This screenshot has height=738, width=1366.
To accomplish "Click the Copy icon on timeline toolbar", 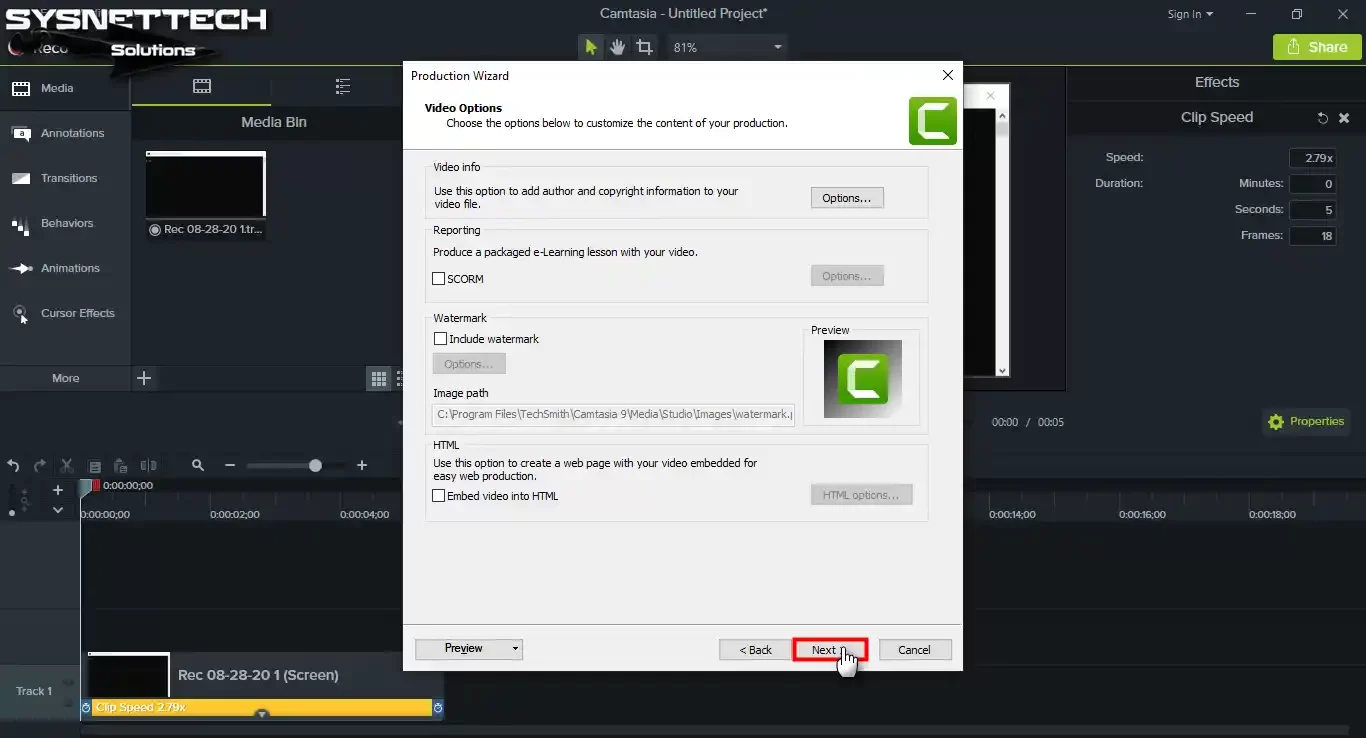I will pyautogui.click(x=95, y=466).
